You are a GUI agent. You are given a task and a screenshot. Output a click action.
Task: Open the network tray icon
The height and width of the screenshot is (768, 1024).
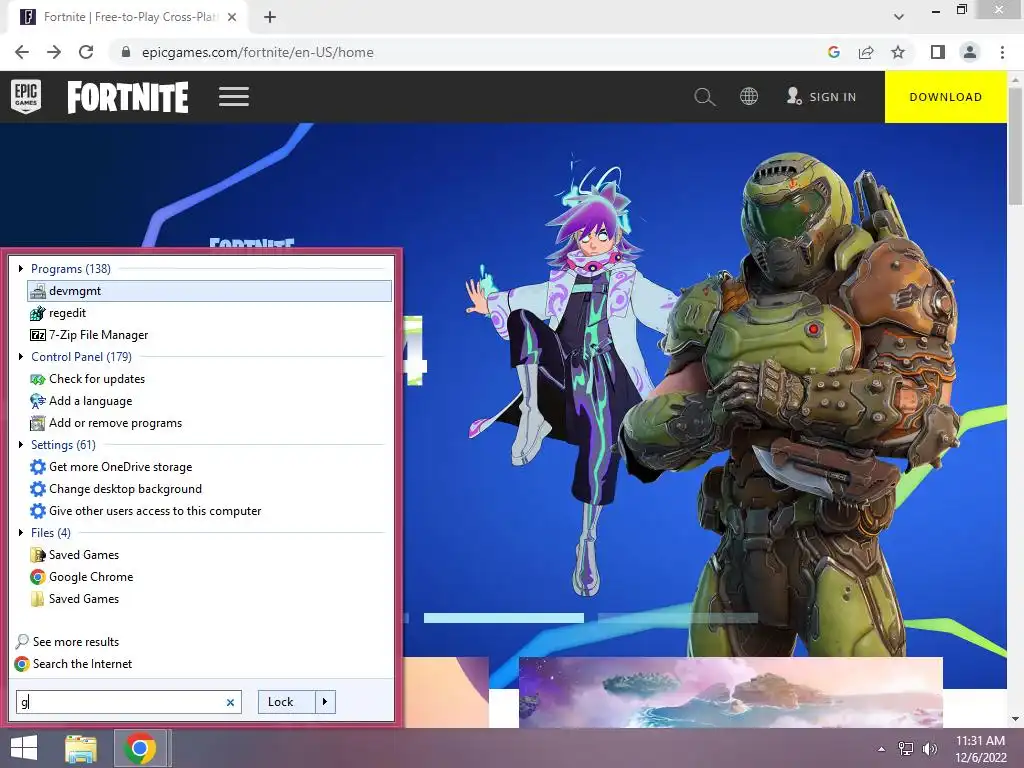(906, 749)
